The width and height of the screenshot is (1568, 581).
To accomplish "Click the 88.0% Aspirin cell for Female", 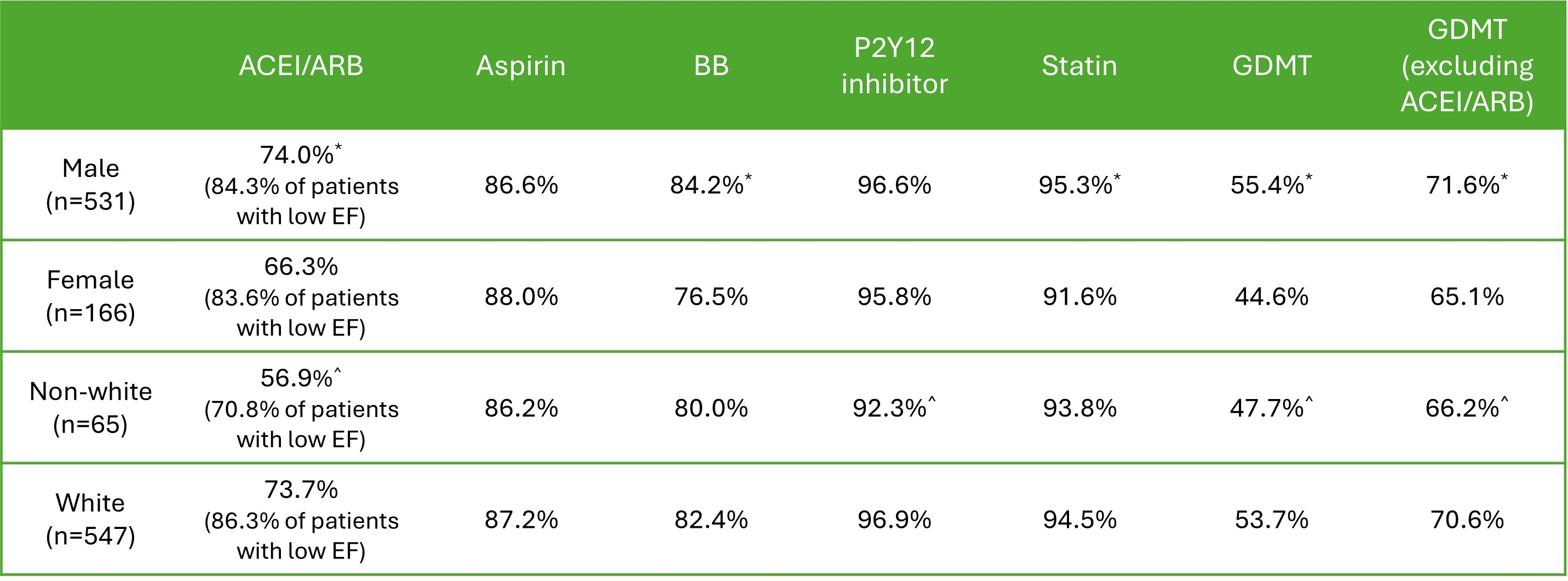I will coord(521,297).
